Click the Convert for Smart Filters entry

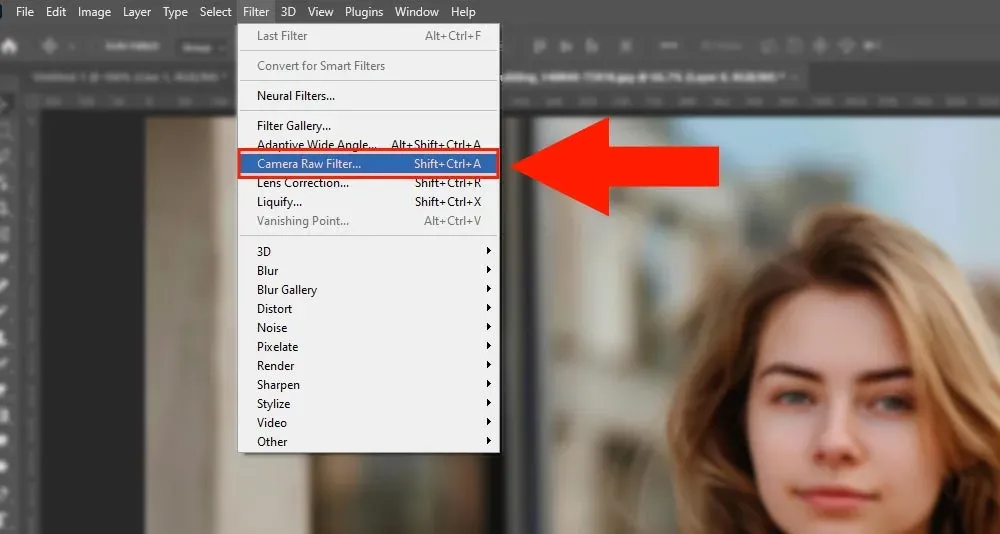point(369,66)
